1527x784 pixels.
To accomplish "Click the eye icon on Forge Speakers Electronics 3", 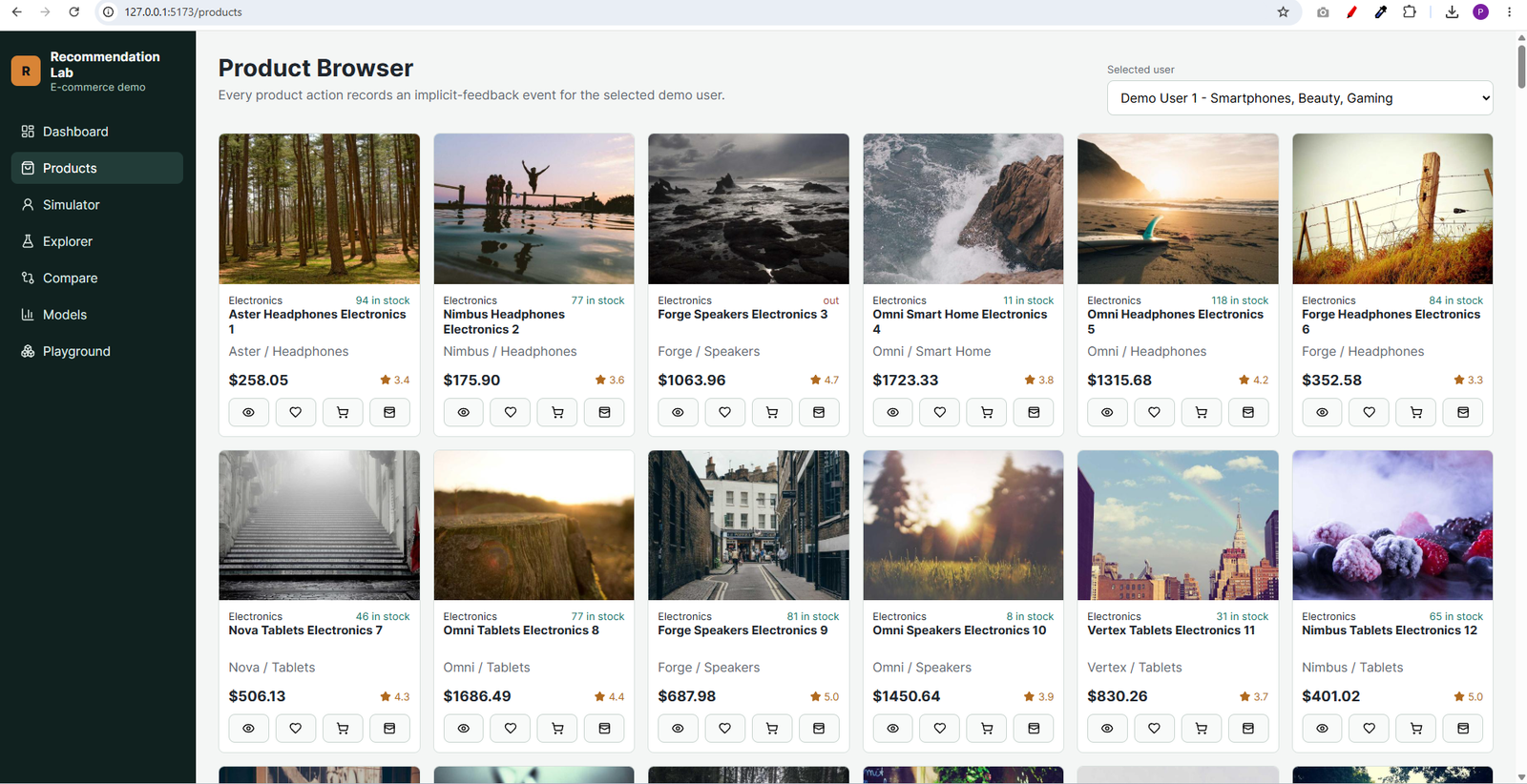I will pyautogui.click(x=678, y=412).
